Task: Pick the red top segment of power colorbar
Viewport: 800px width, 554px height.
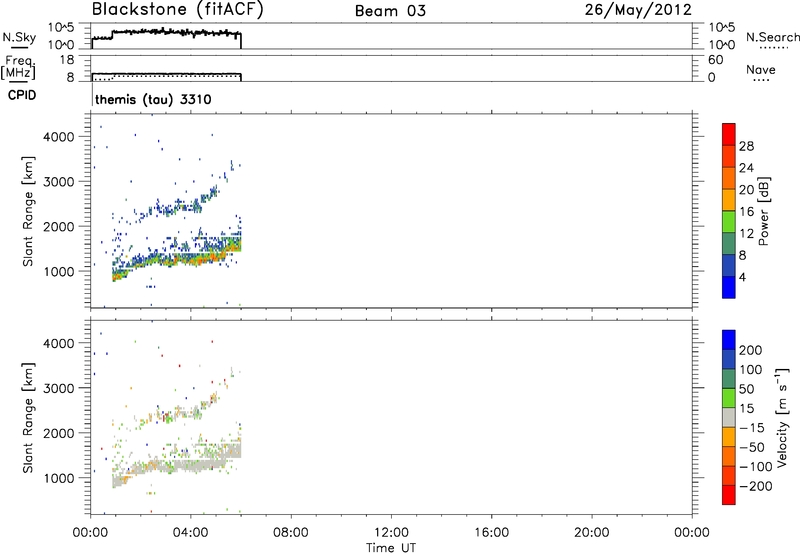Action: (x=729, y=134)
